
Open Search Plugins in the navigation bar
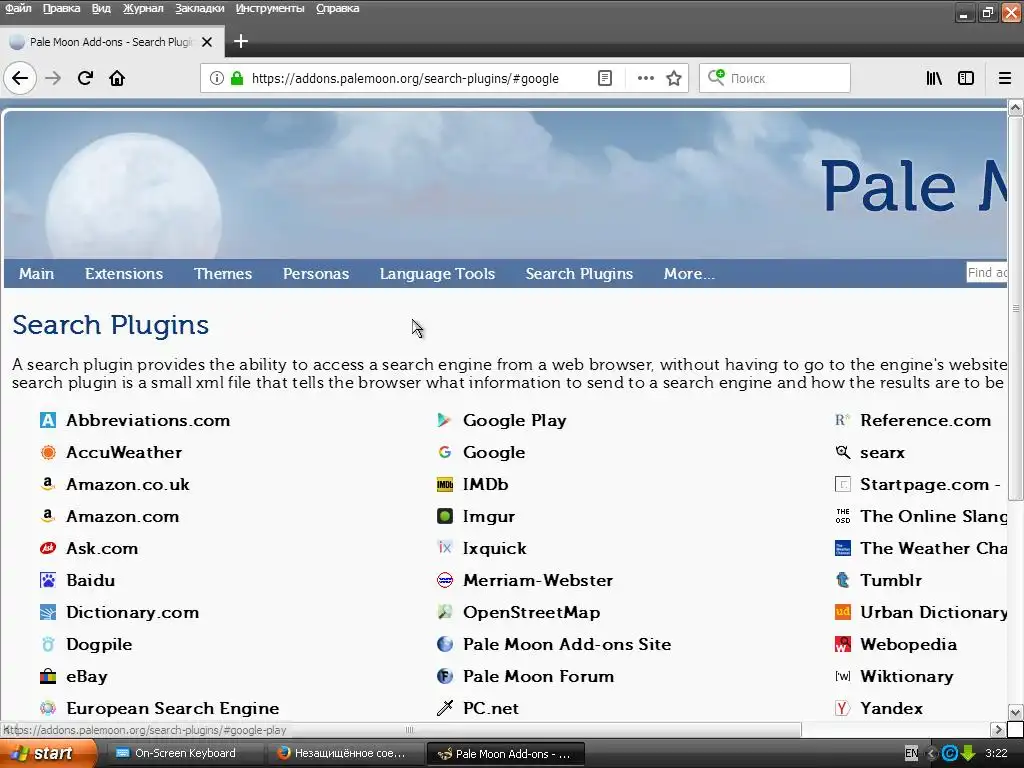pos(579,274)
